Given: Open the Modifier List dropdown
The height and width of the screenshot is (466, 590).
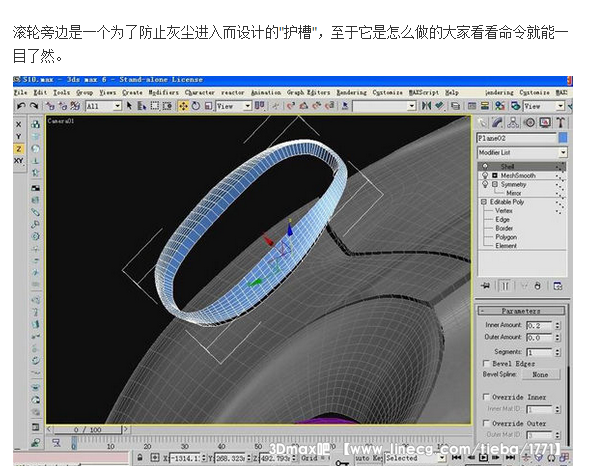Looking at the screenshot, I should point(523,152).
